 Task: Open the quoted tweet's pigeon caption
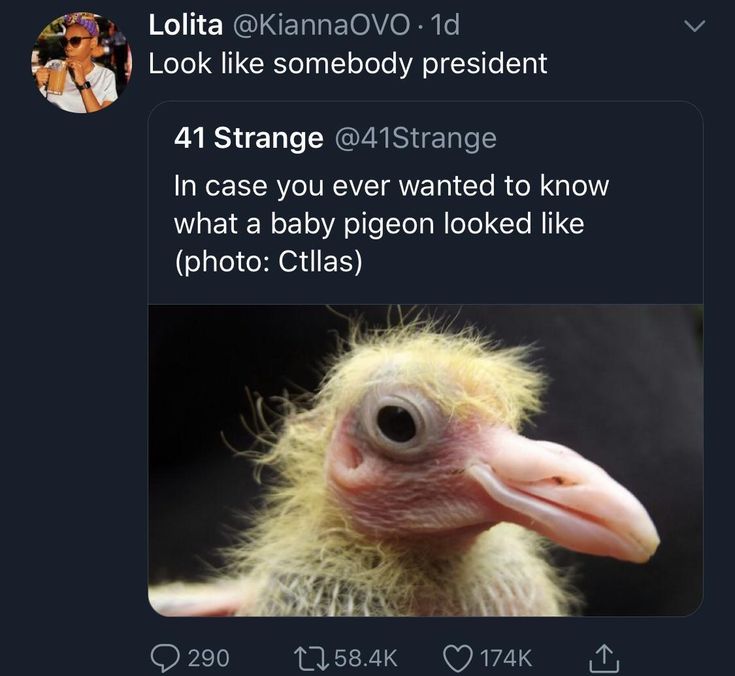tap(391, 223)
